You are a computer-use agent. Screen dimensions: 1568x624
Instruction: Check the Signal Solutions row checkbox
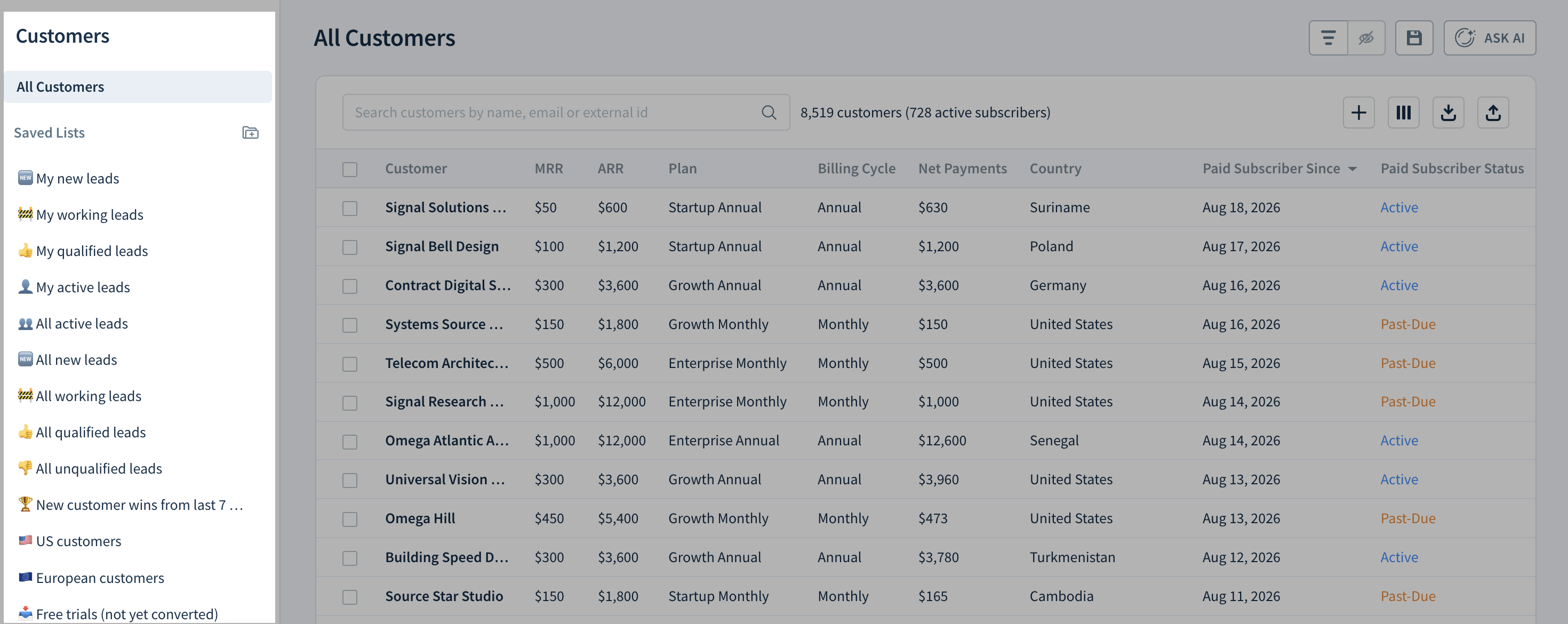tap(349, 208)
